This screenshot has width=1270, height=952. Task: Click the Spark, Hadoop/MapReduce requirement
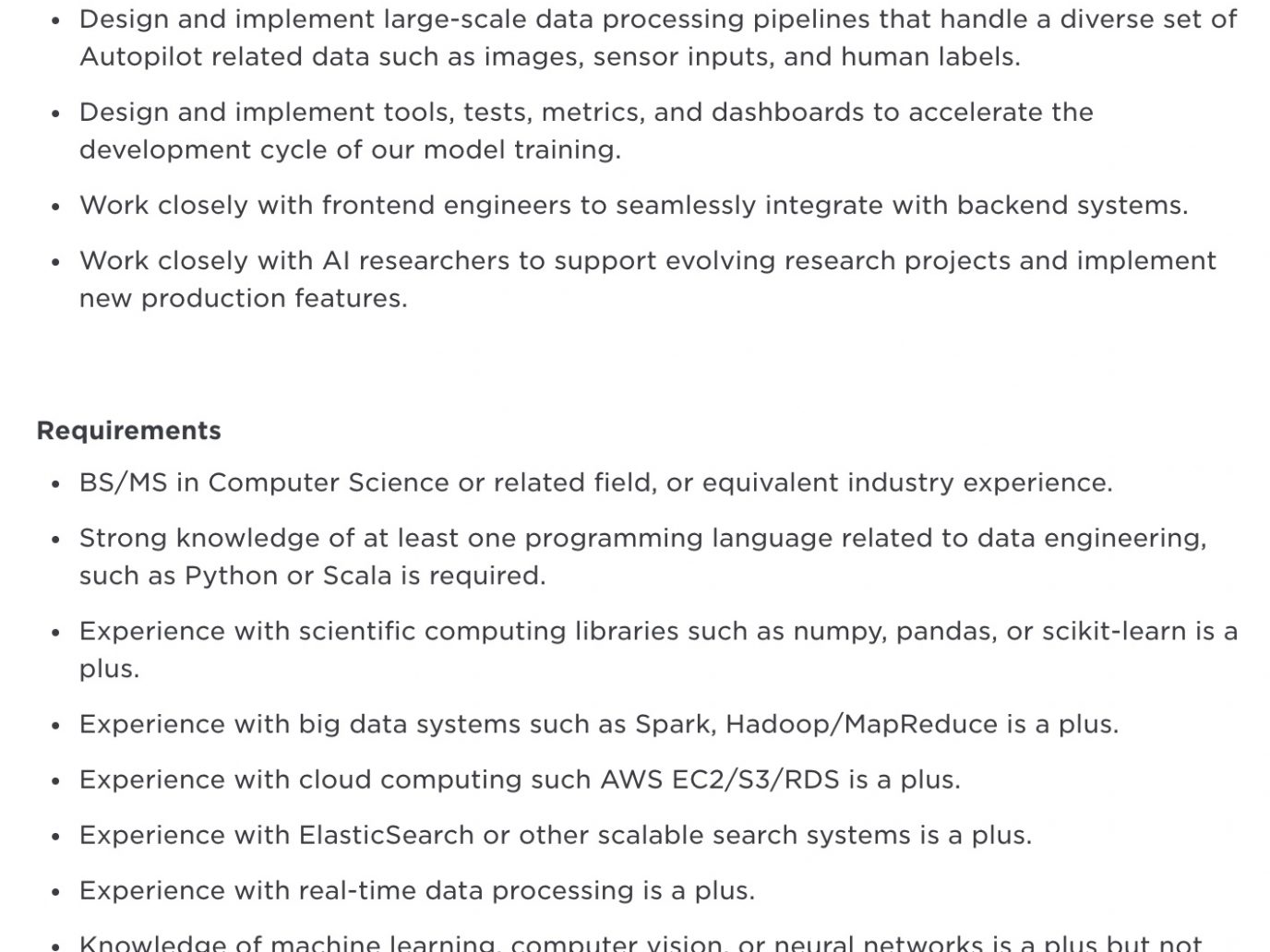(599, 724)
